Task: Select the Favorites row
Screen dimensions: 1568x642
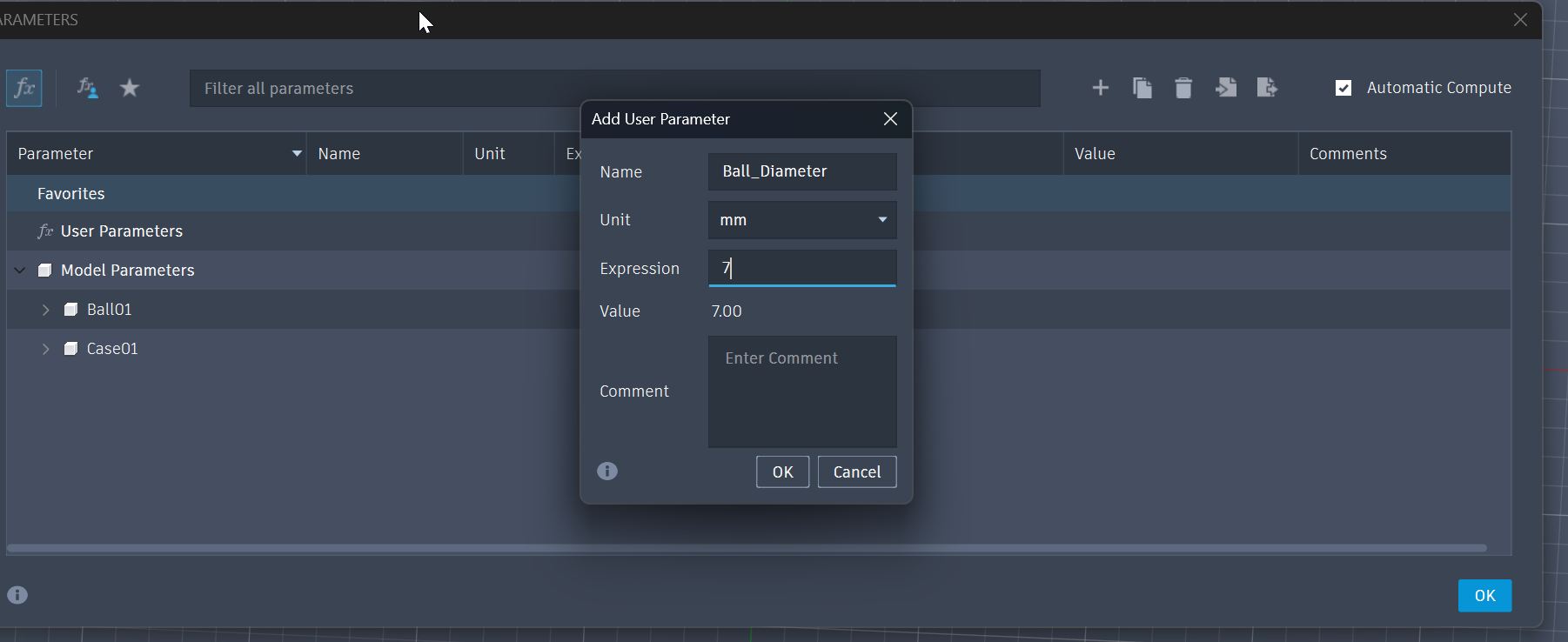Action: (71, 194)
